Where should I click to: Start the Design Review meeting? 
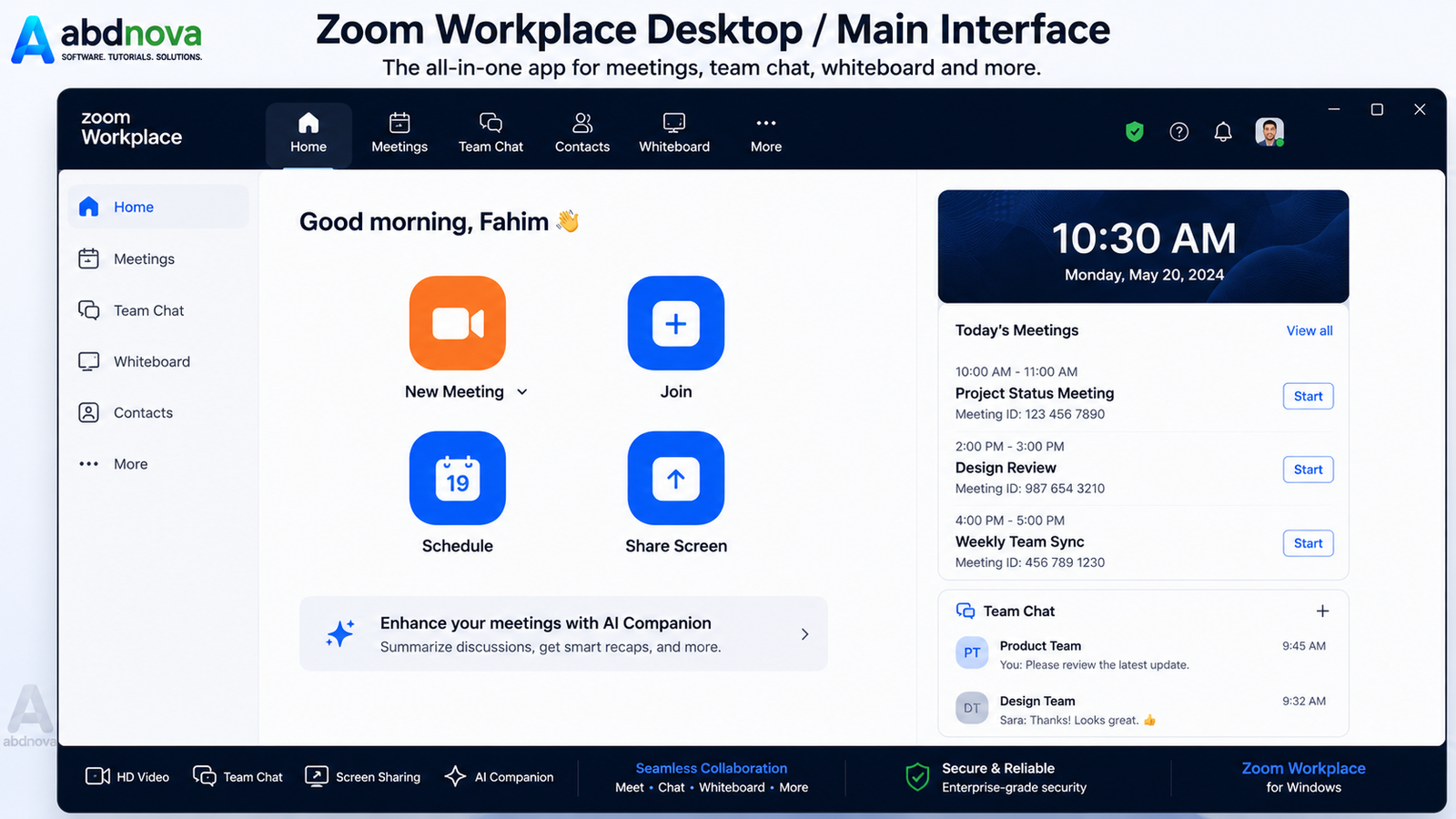click(x=1309, y=470)
